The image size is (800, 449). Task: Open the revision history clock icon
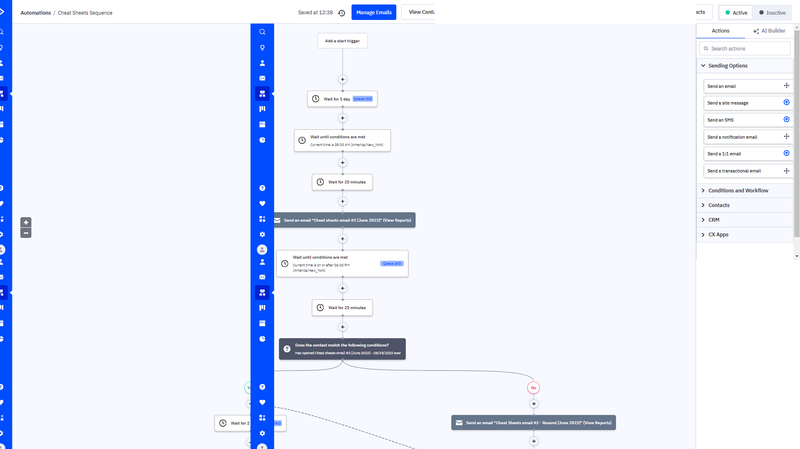pyautogui.click(x=341, y=13)
